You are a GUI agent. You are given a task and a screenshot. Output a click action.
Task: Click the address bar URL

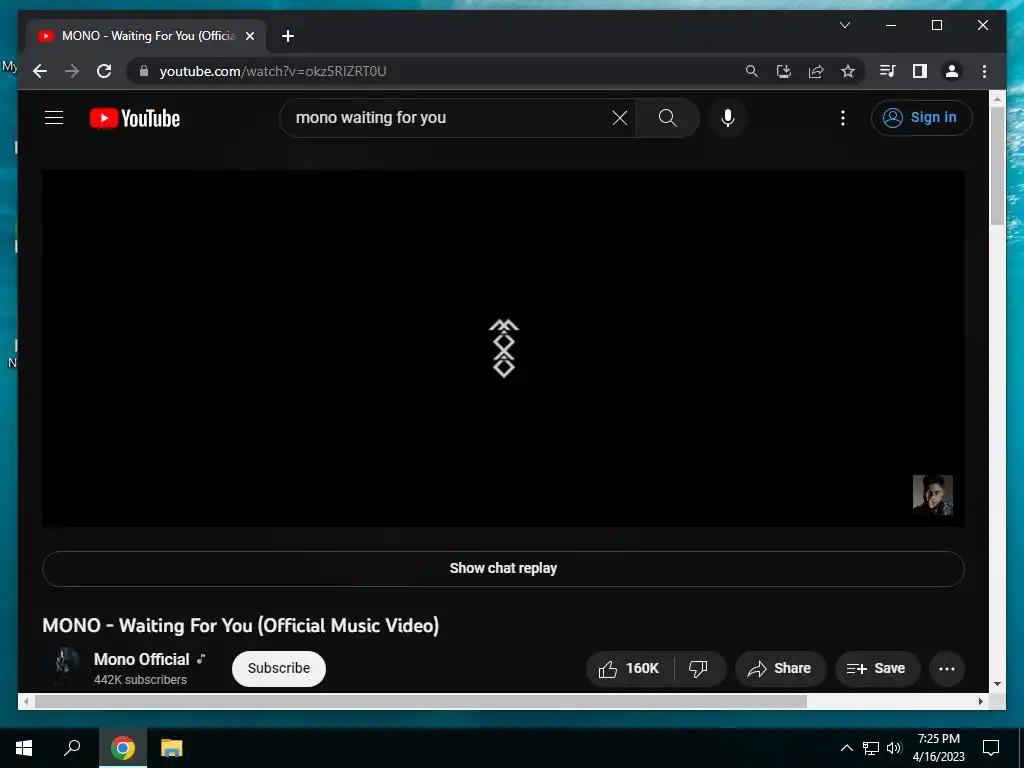coord(273,71)
